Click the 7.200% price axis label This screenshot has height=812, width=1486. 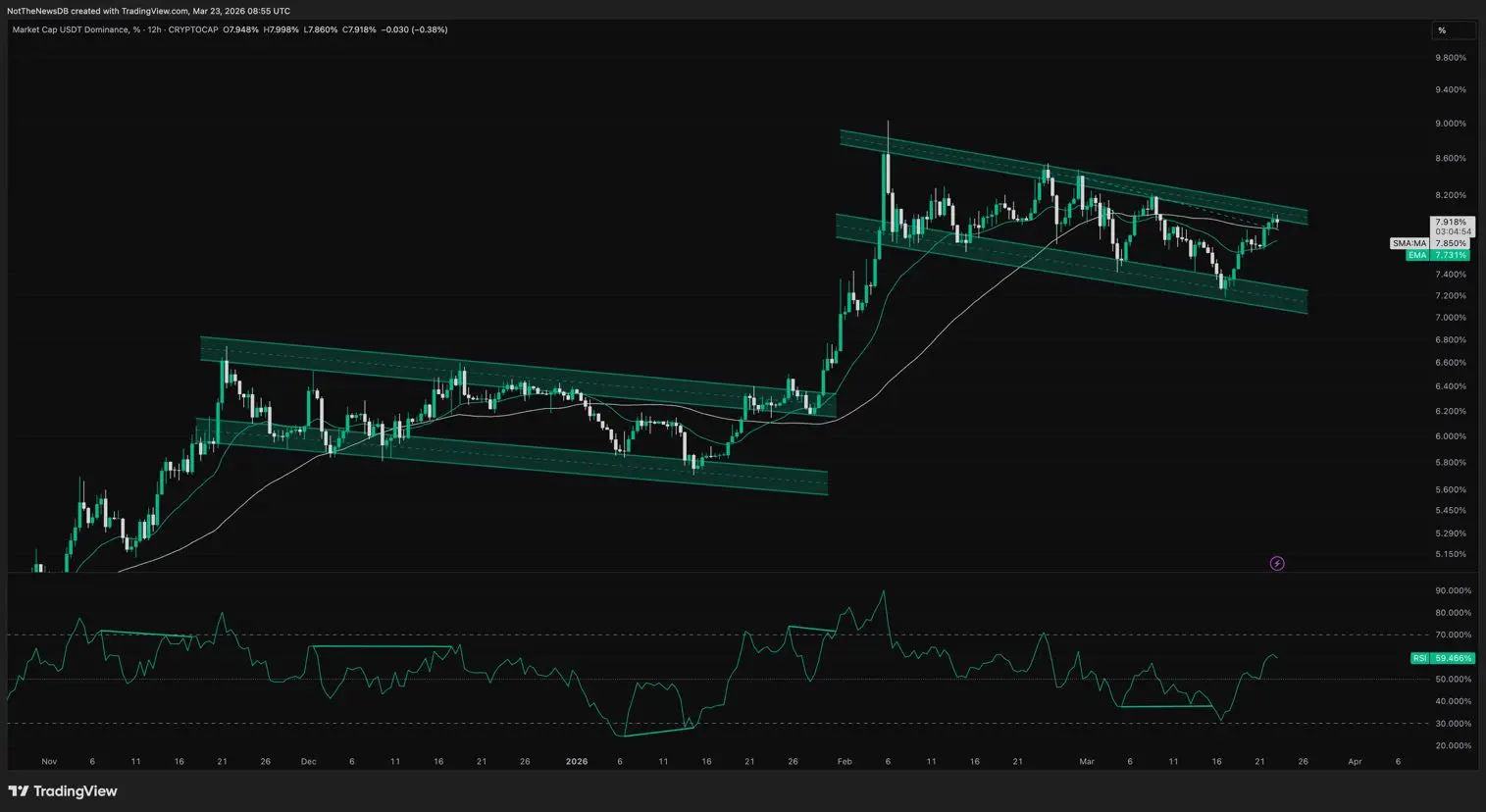click(x=1451, y=296)
